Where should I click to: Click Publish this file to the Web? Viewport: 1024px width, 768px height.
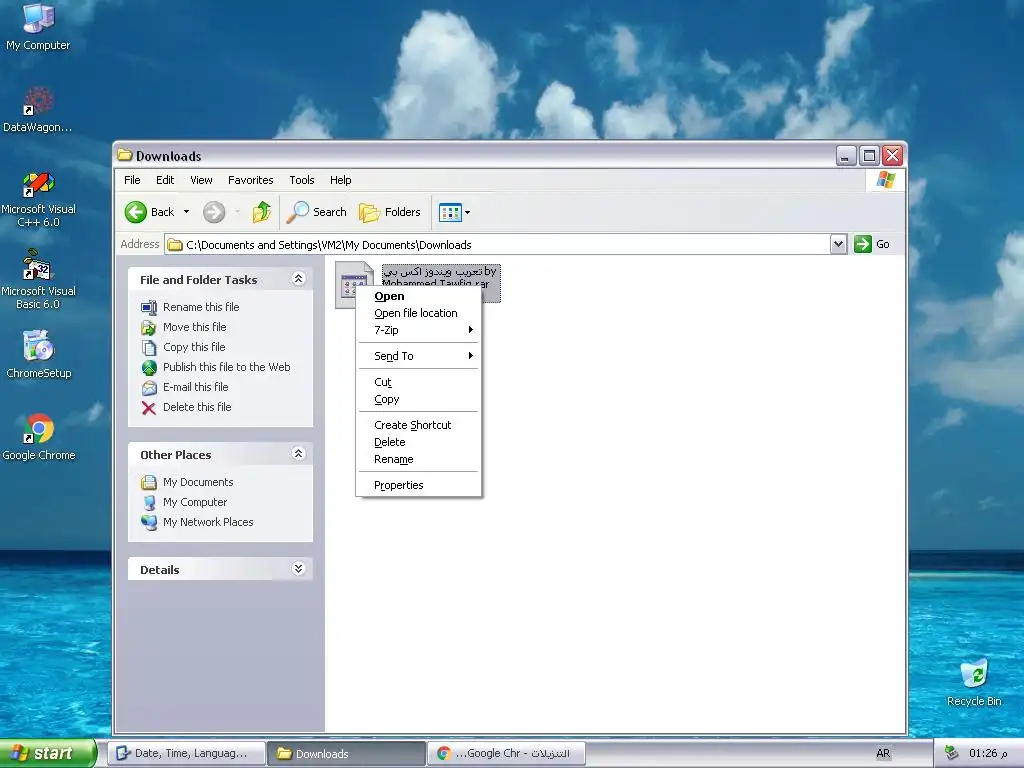(227, 367)
